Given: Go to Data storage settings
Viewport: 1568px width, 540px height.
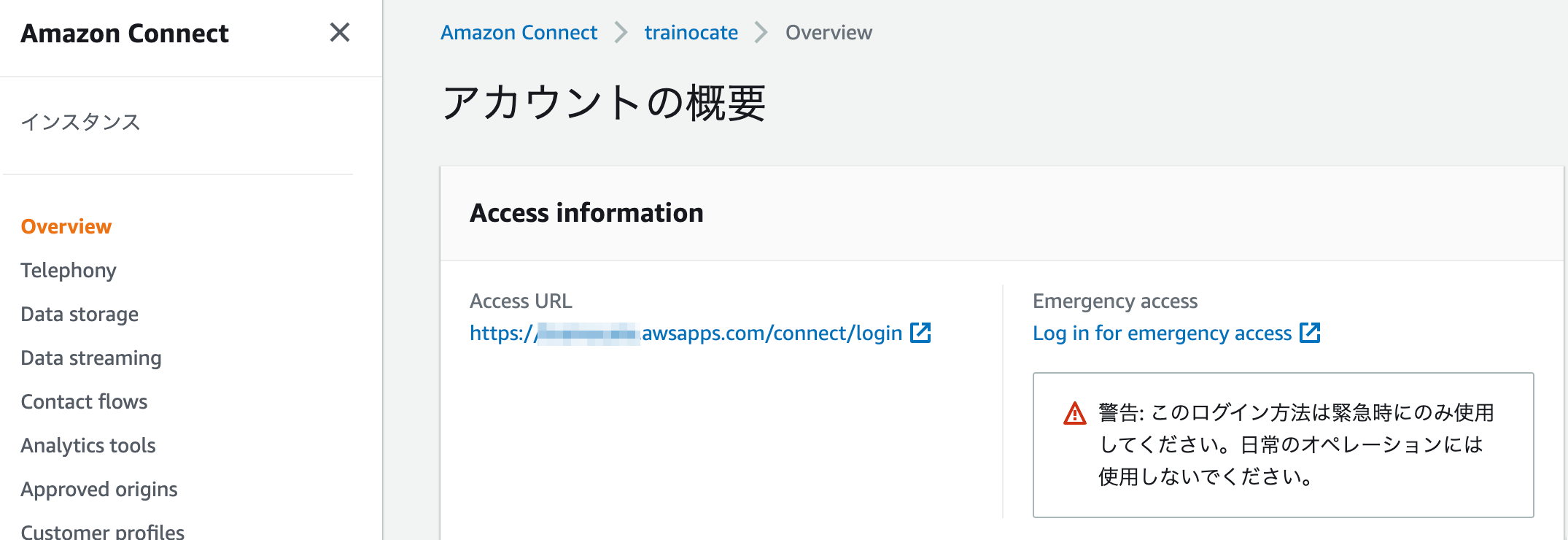Looking at the screenshot, I should (x=79, y=314).
